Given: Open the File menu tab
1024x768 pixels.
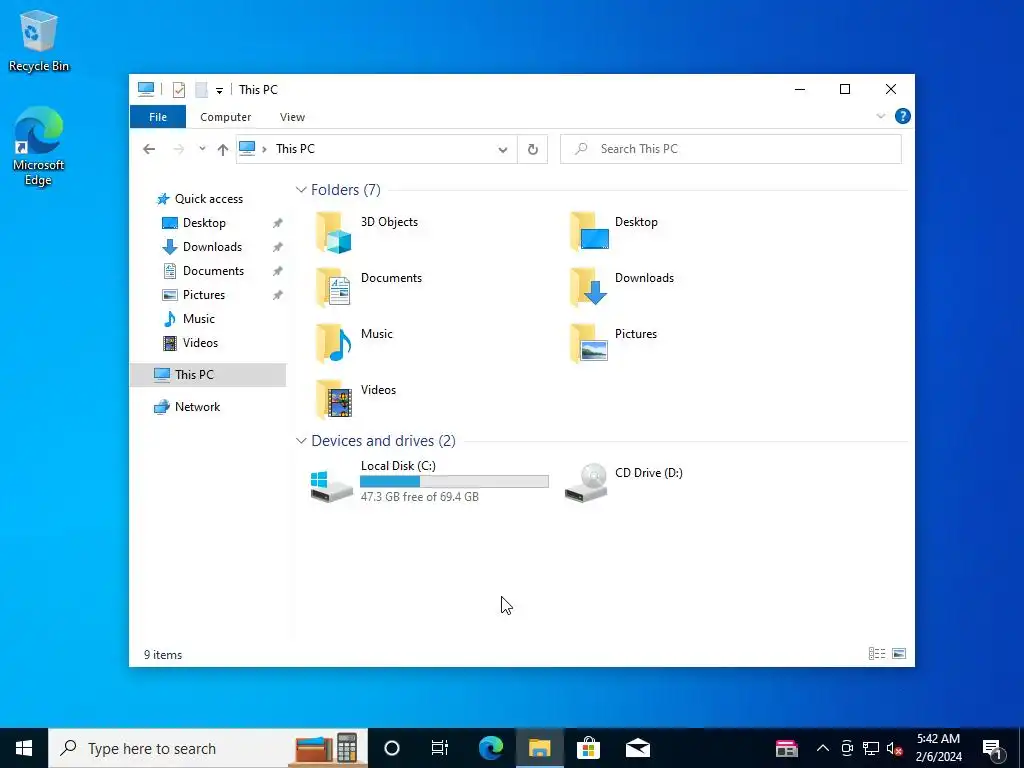Looking at the screenshot, I should (x=158, y=117).
